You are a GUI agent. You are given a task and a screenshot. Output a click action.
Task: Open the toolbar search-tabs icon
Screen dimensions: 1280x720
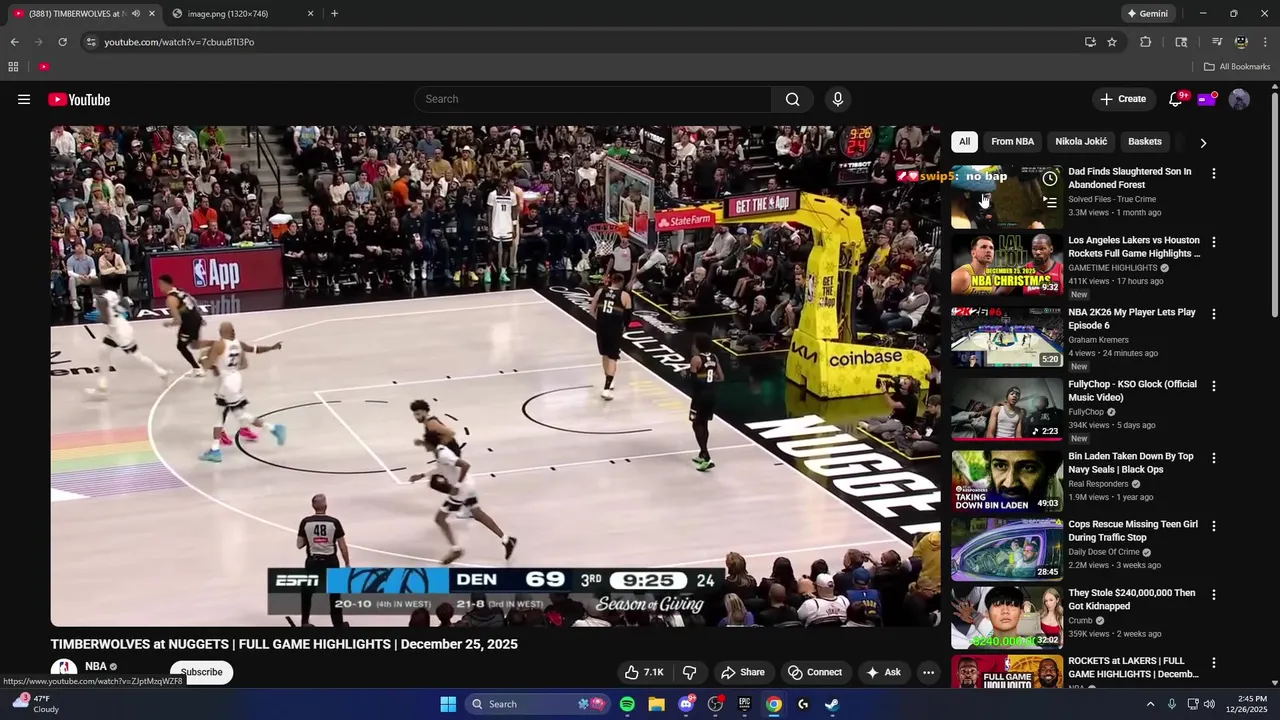point(1181,42)
